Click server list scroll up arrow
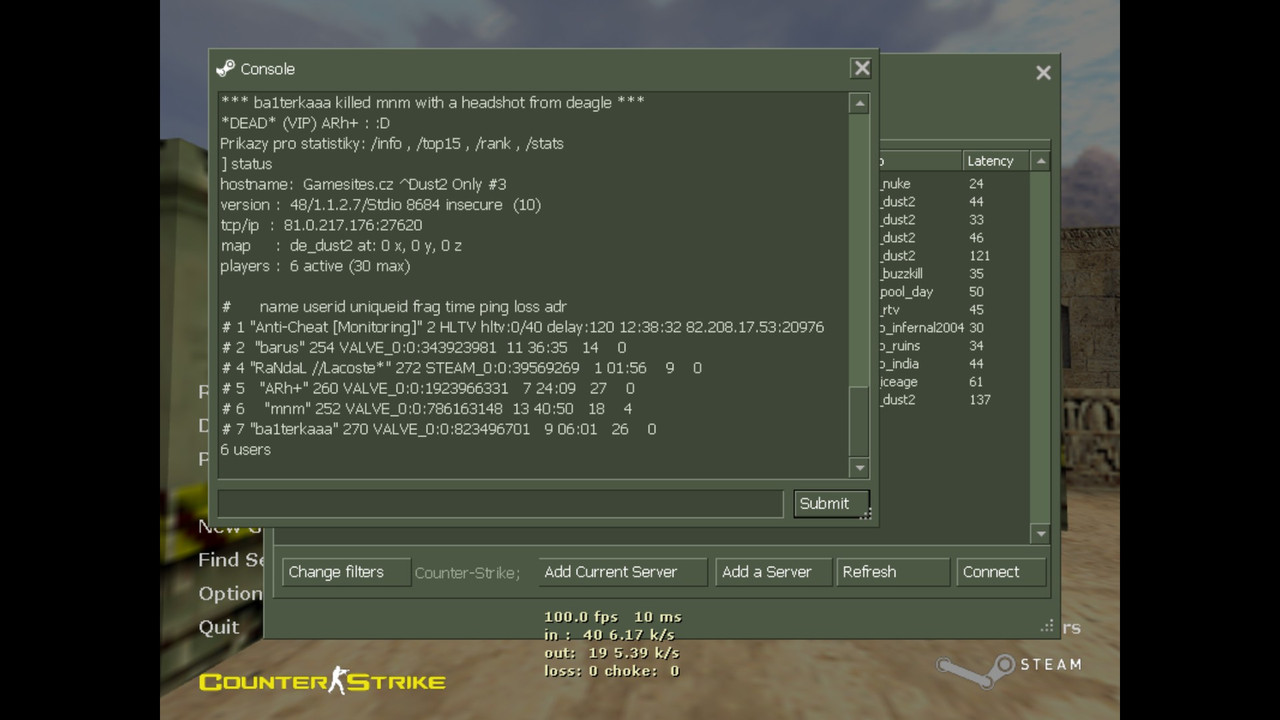 [1041, 161]
